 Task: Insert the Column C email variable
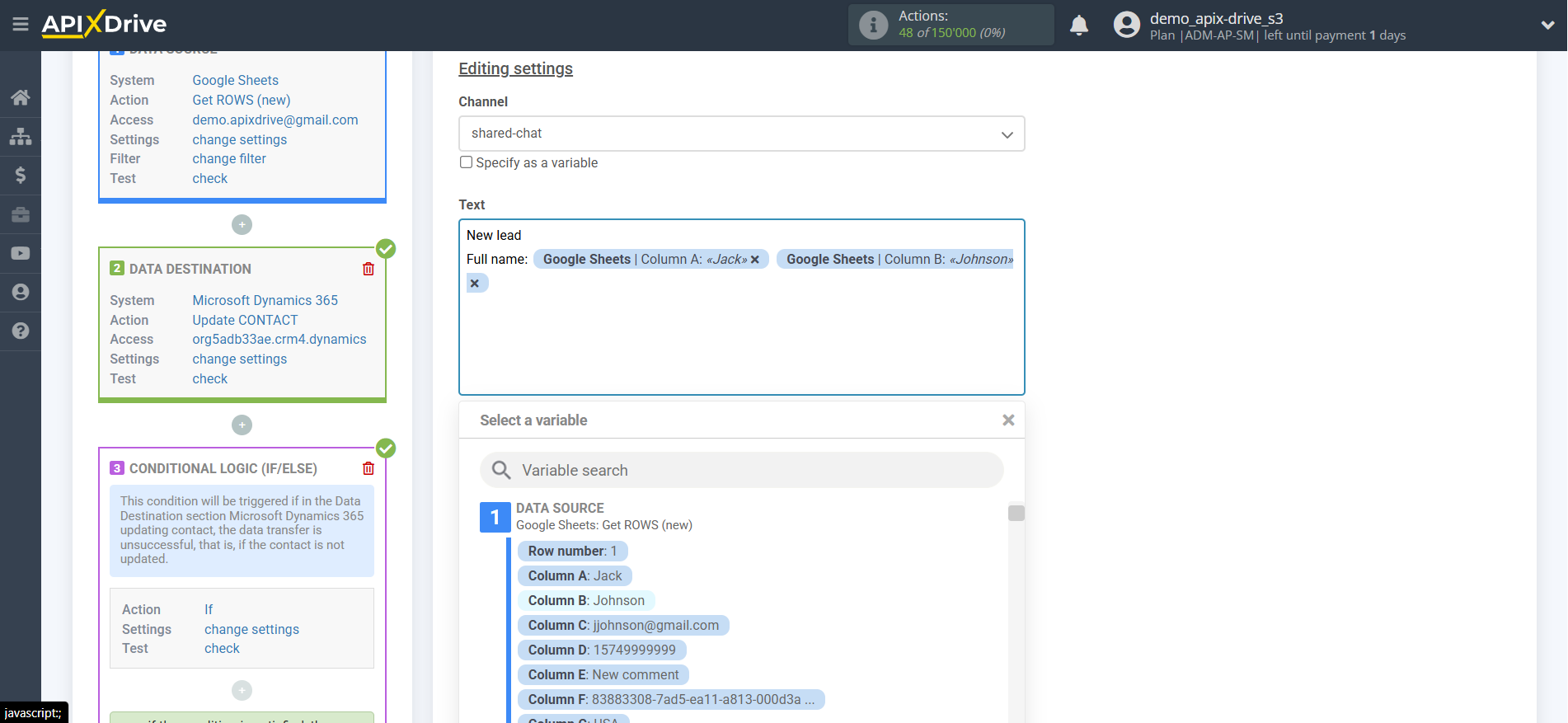[623, 625]
